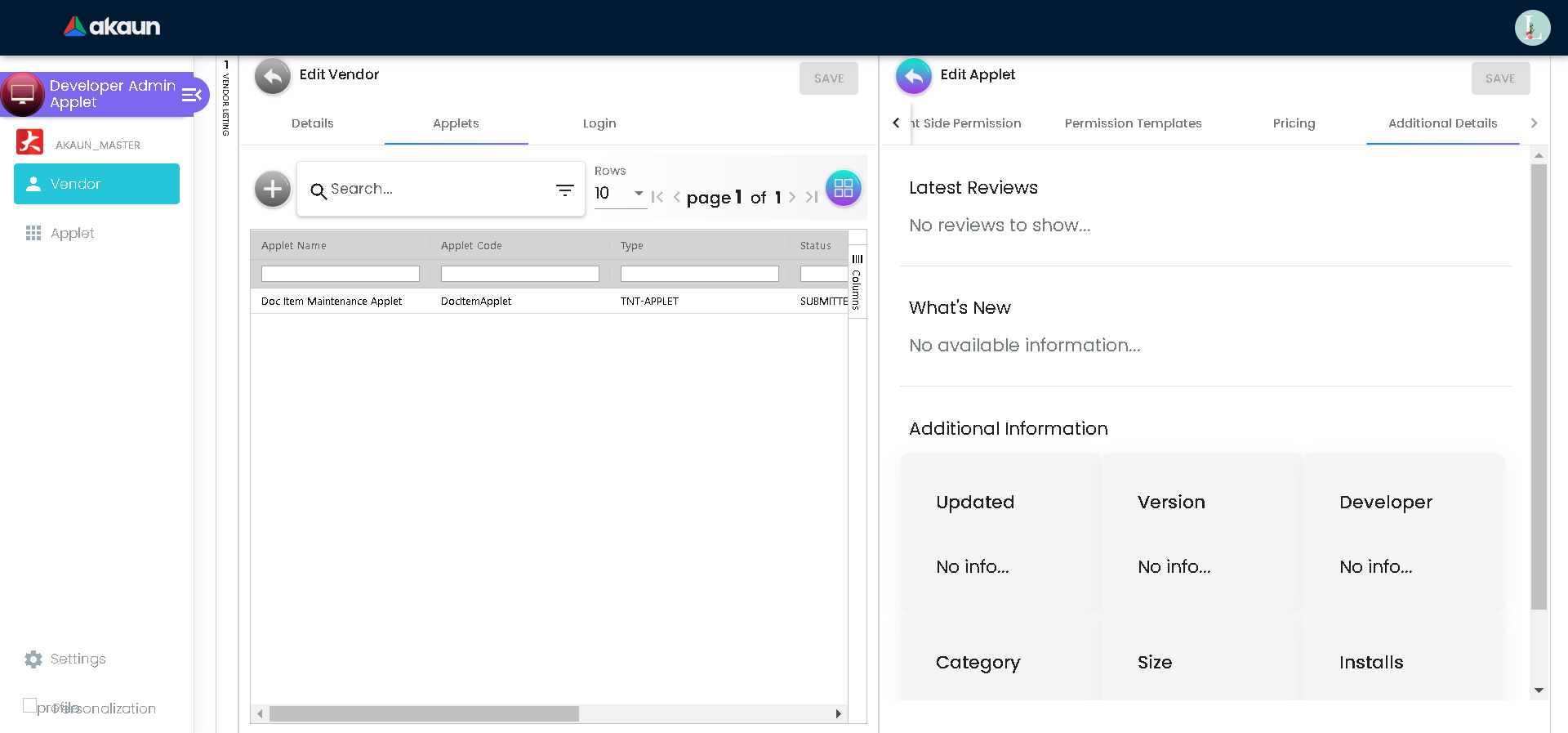This screenshot has width=1568, height=733.
Task: Open the user profile avatar
Action: (1532, 28)
